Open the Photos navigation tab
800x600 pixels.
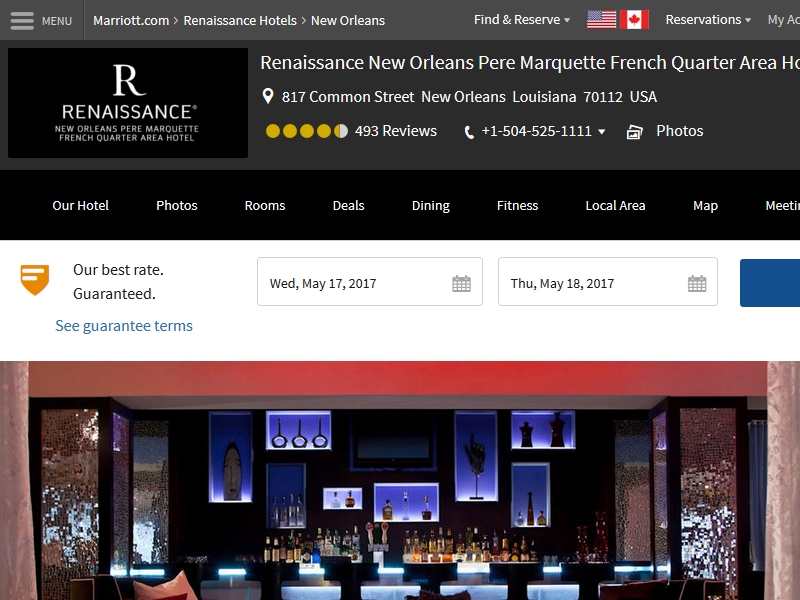[x=177, y=205]
